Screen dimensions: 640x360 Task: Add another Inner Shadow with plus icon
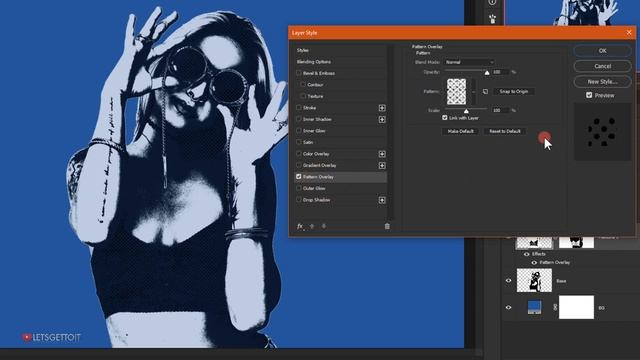coord(382,119)
